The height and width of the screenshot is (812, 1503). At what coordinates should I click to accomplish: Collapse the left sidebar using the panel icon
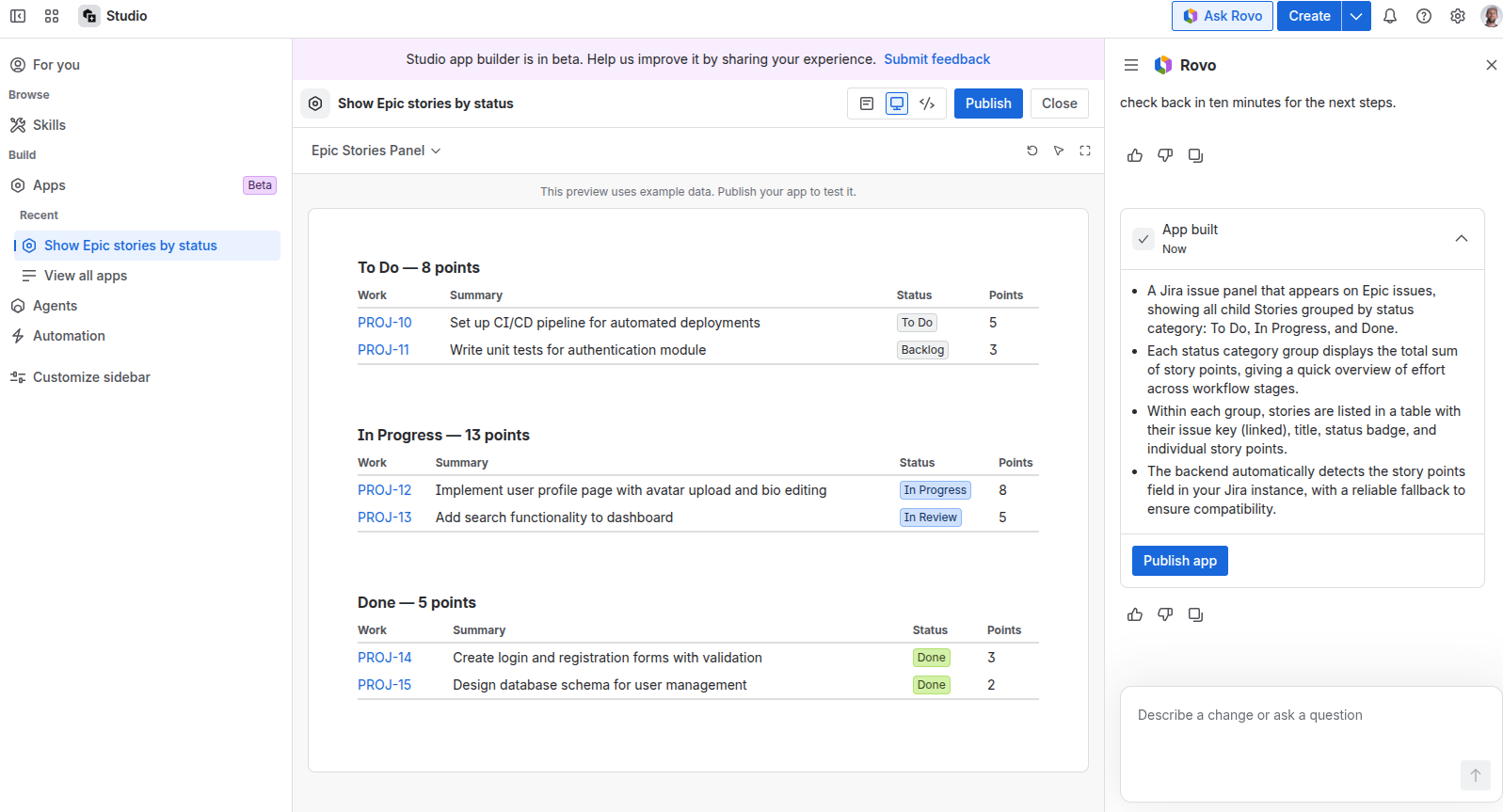[x=18, y=16]
